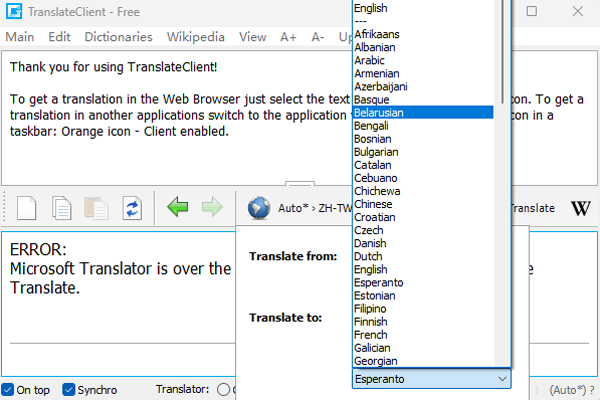Viewport: 600px width, 400px height.
Task: Click the language list scrollbar thumb
Action: tap(502, 52)
